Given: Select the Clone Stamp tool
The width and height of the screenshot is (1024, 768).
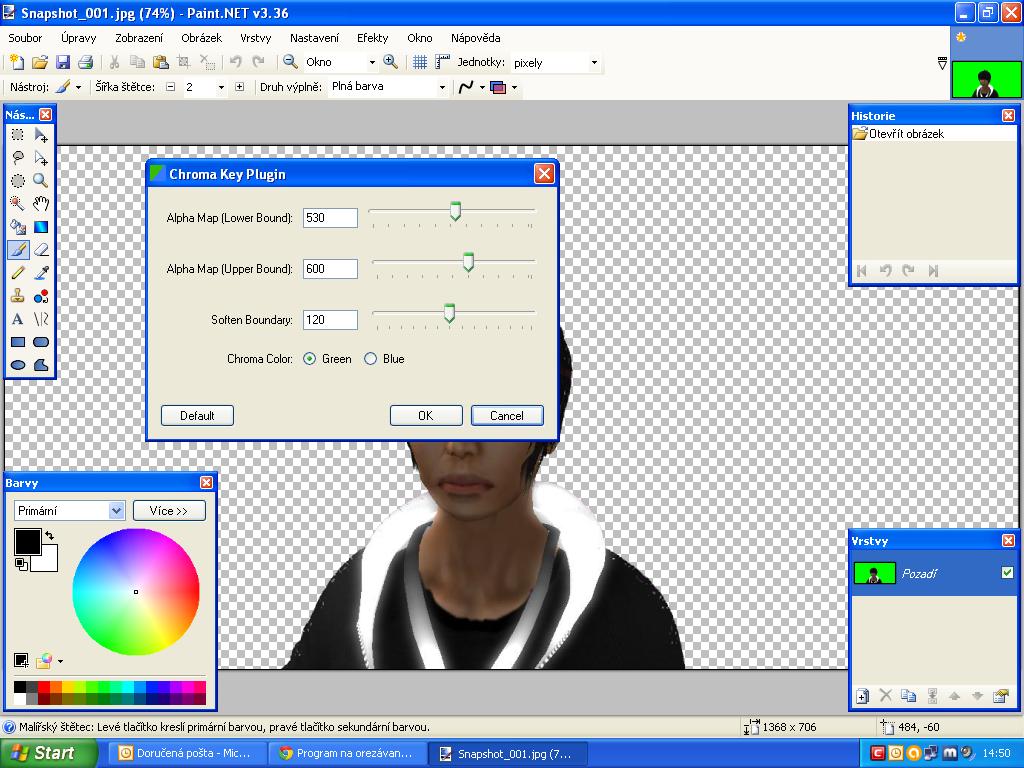Looking at the screenshot, I should pos(18,296).
